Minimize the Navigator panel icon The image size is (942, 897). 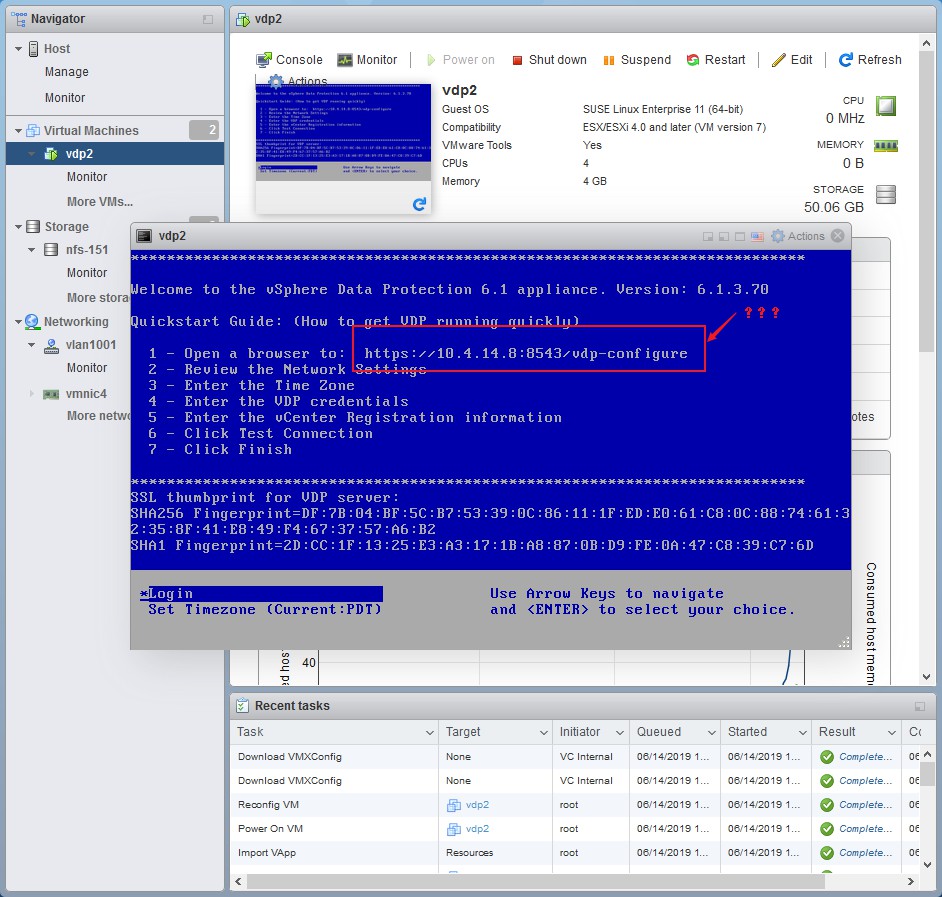208,19
